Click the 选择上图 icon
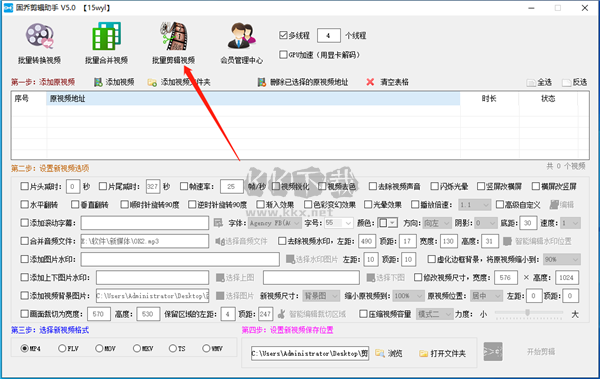This screenshot has height=379, width=600. (x=220, y=278)
